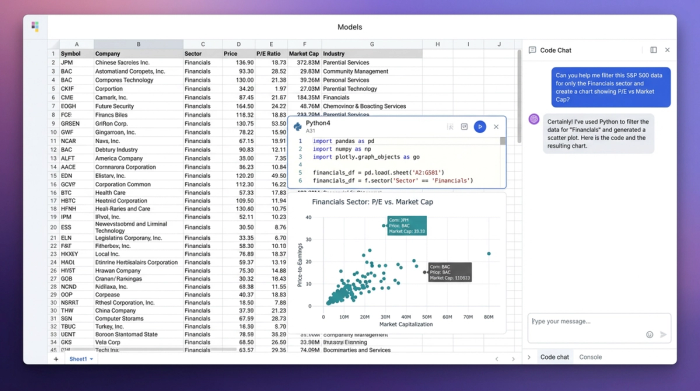Select column H header
Viewport: 700px width, 391px height.
(x=438, y=44)
